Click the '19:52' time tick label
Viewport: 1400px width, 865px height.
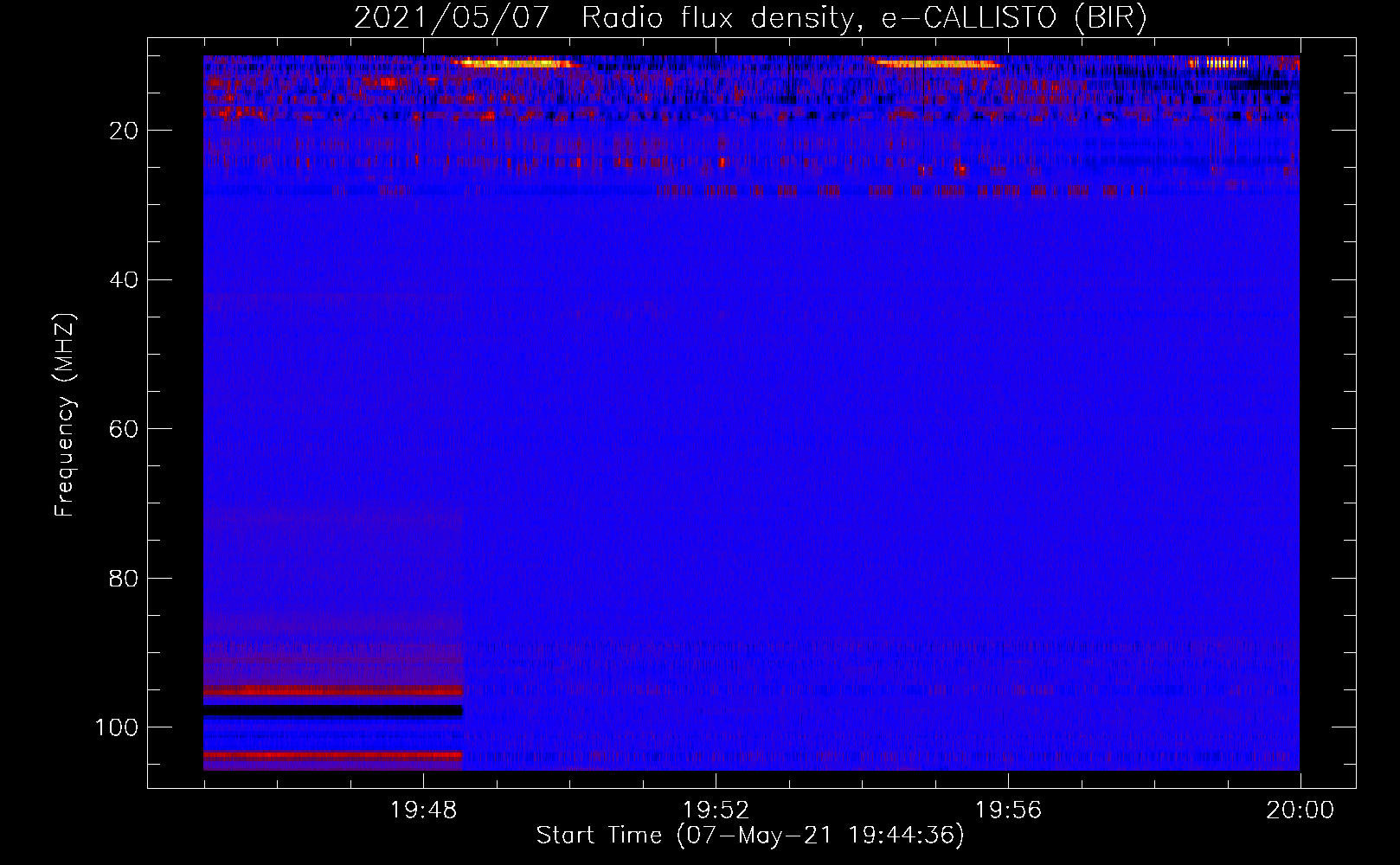click(x=716, y=811)
